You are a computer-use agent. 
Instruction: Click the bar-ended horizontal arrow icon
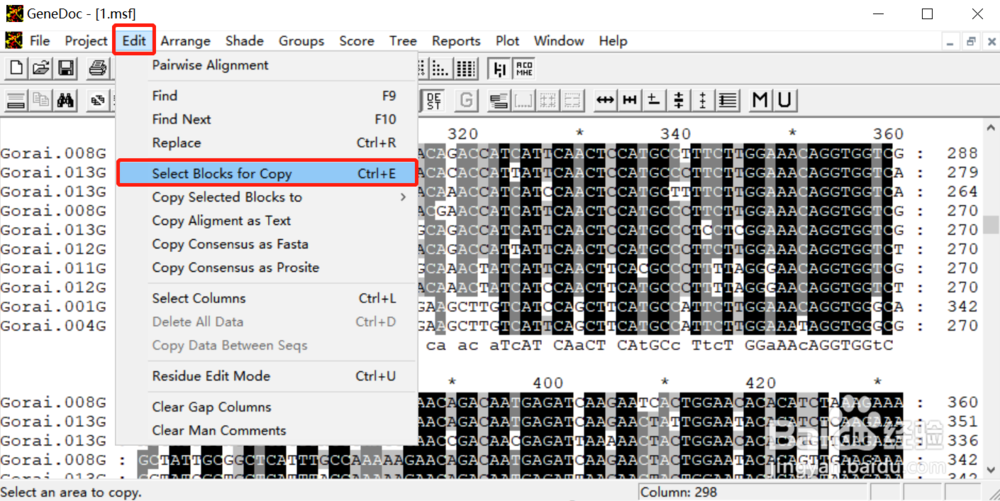click(x=629, y=100)
